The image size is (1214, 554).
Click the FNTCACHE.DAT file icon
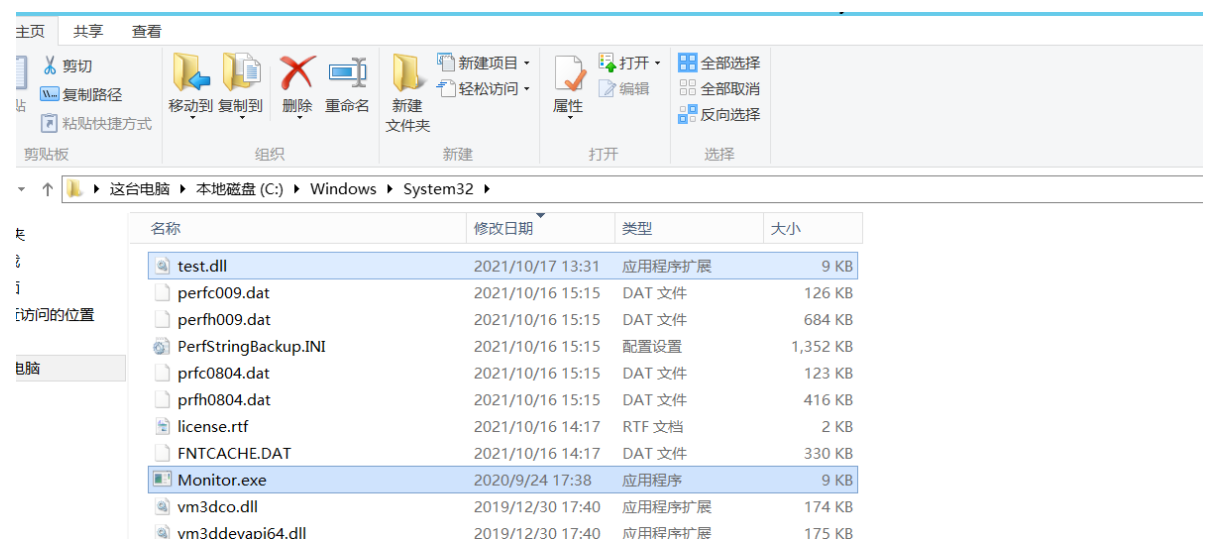pyautogui.click(x=162, y=453)
